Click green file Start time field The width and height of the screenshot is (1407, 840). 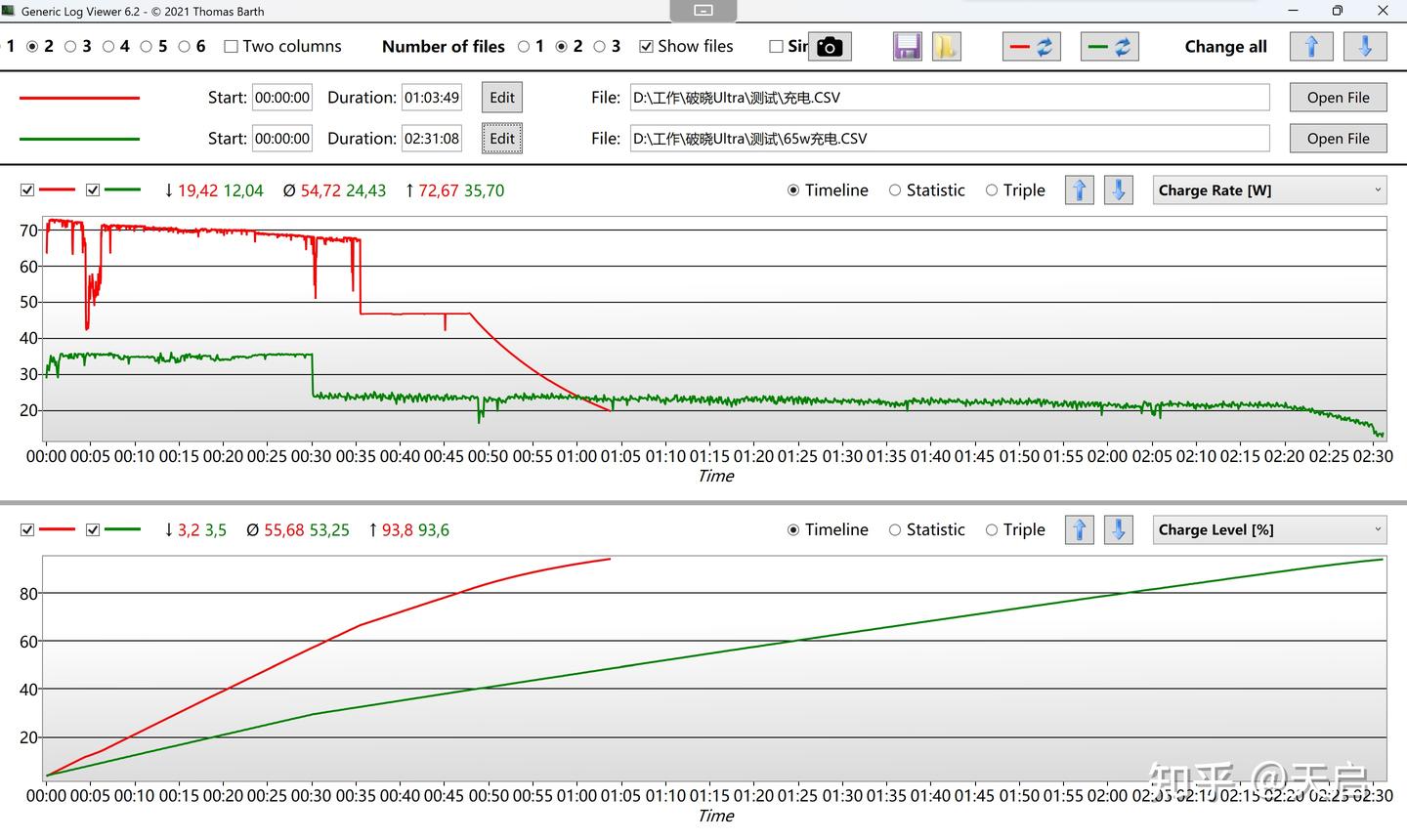coord(282,139)
